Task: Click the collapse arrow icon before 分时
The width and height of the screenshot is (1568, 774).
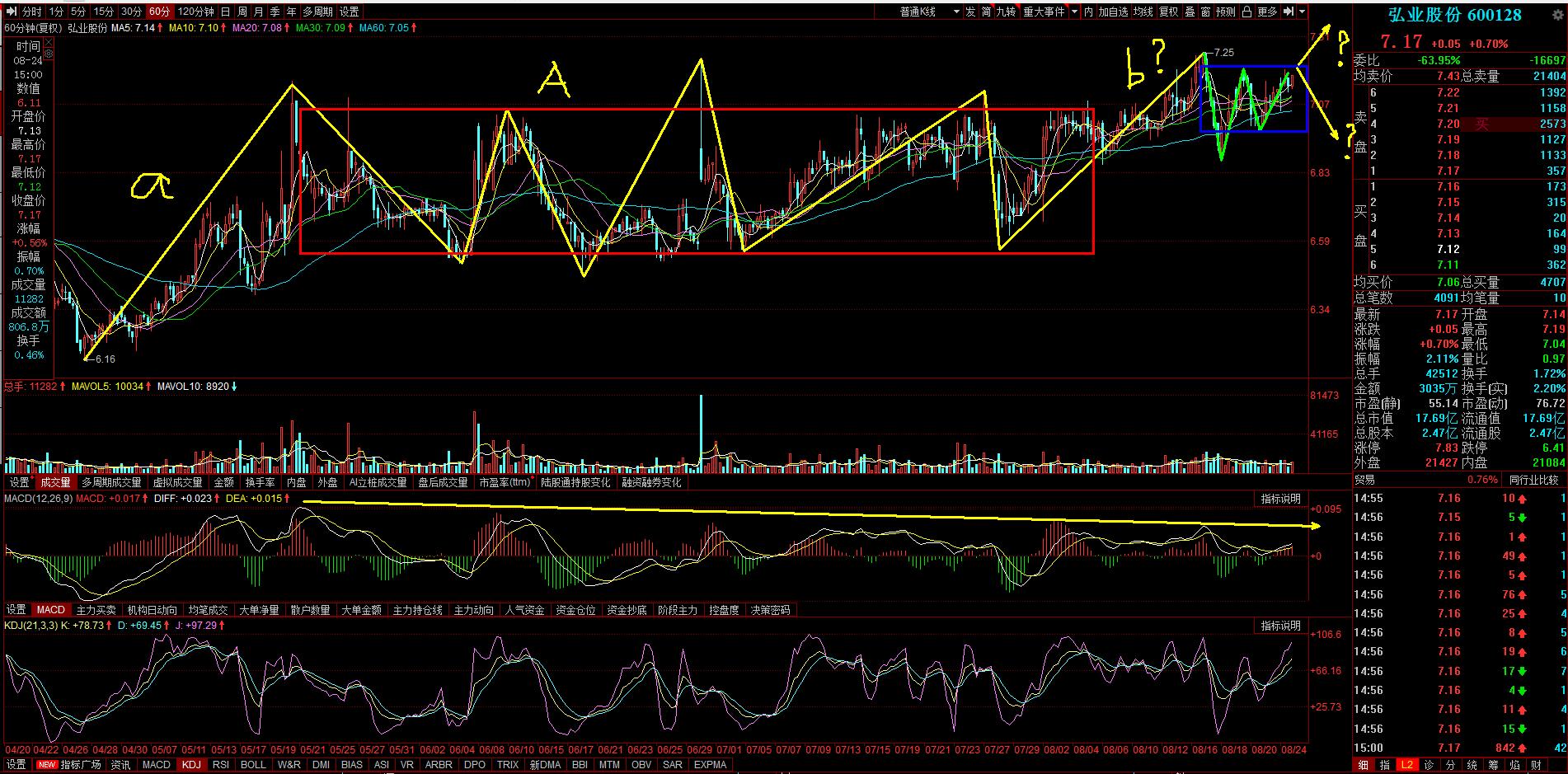Action: (12, 12)
